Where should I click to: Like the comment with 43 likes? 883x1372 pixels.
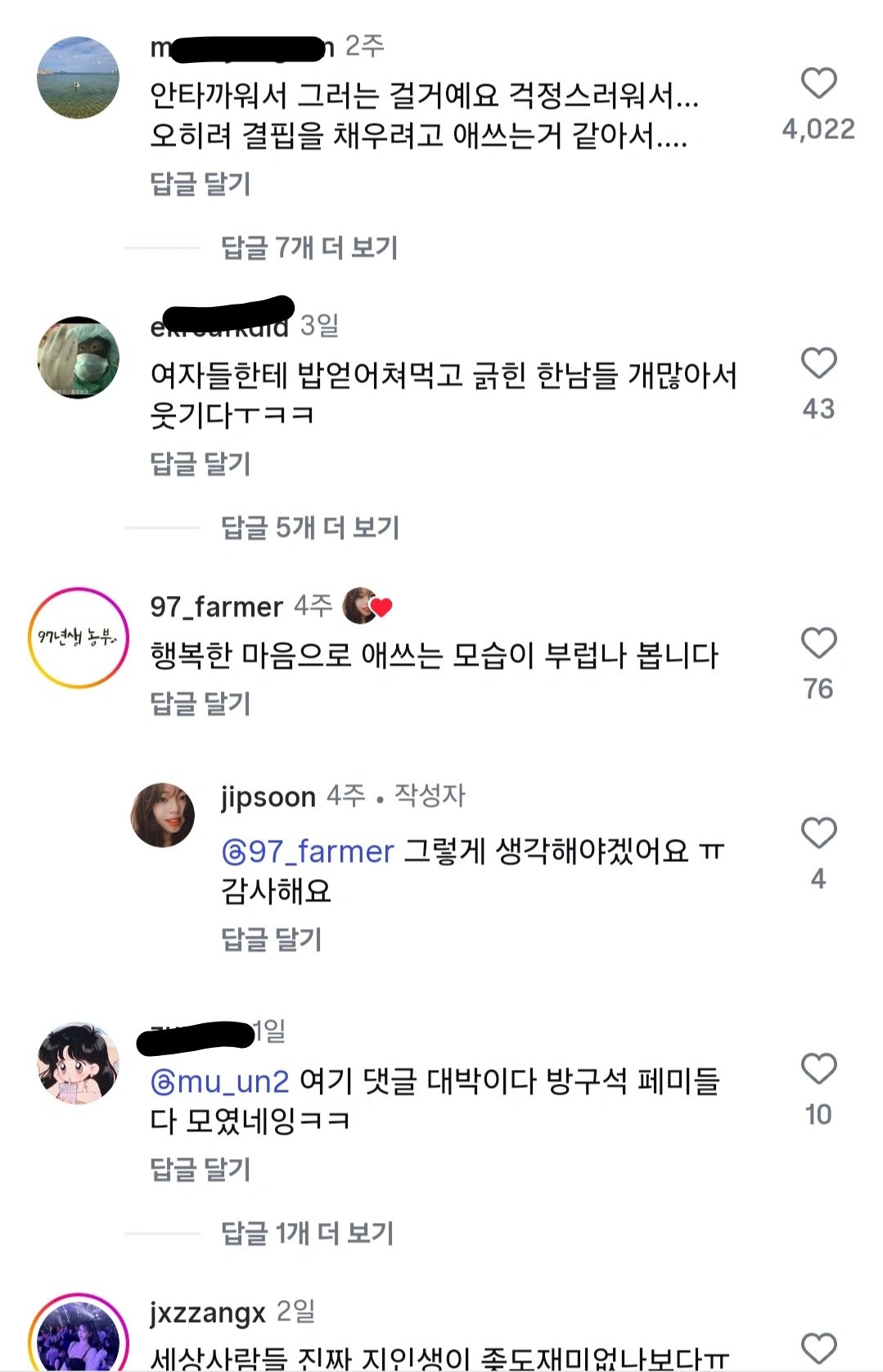click(x=818, y=363)
